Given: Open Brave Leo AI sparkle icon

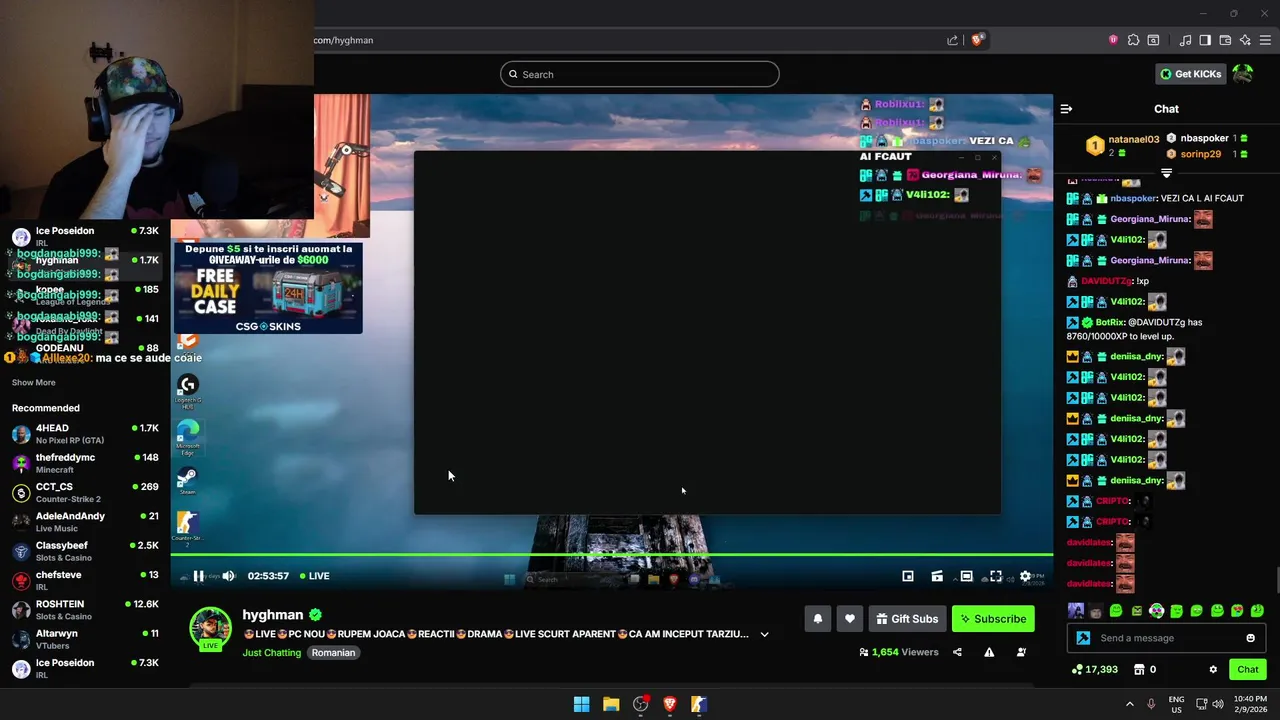Looking at the screenshot, I should [x=1245, y=40].
